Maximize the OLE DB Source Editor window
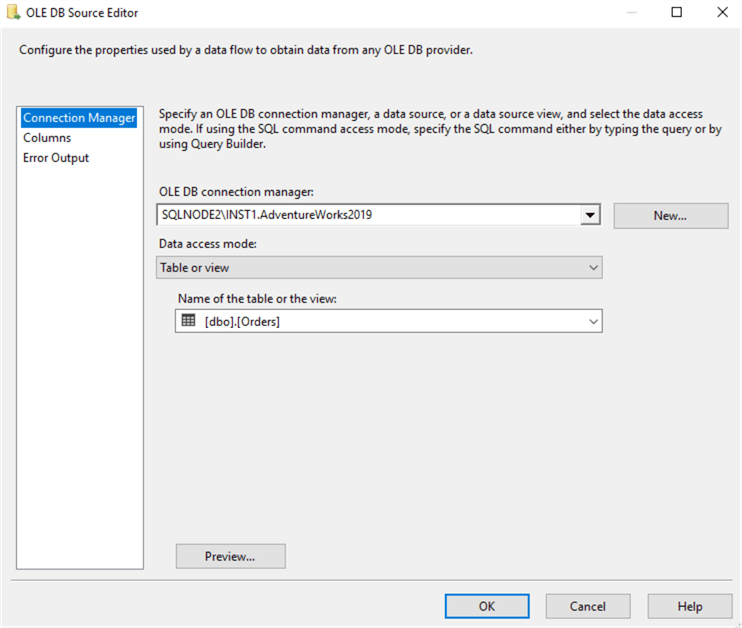Image resolution: width=742 pixels, height=628 pixels. click(677, 13)
